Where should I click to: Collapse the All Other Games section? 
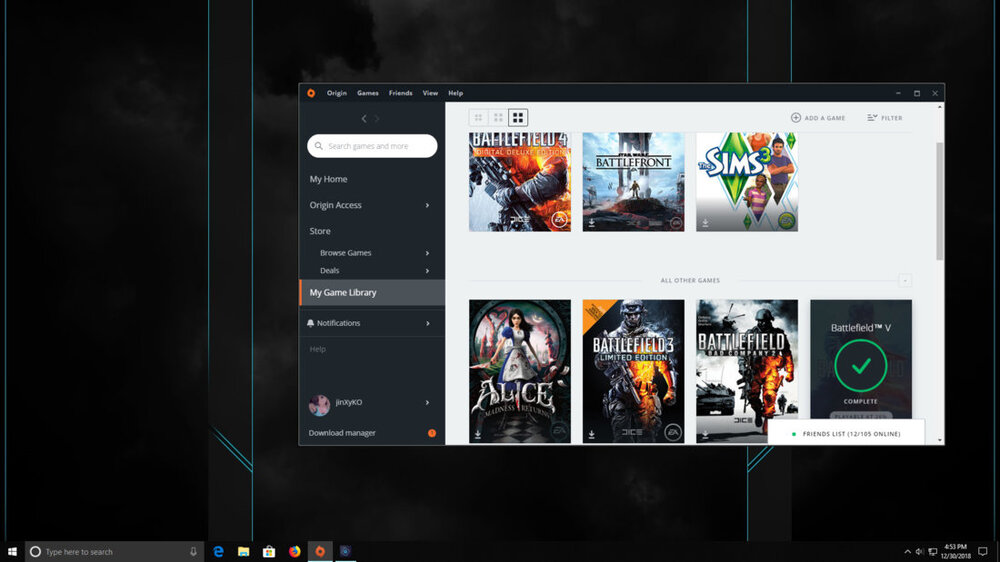point(905,281)
